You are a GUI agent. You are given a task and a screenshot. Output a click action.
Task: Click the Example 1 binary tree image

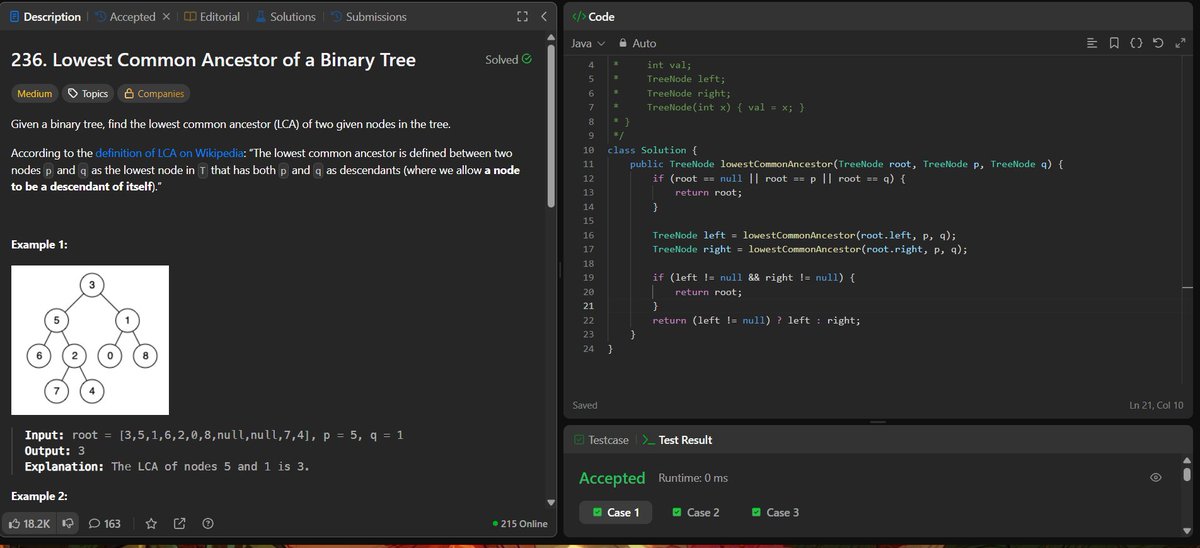pos(89,339)
